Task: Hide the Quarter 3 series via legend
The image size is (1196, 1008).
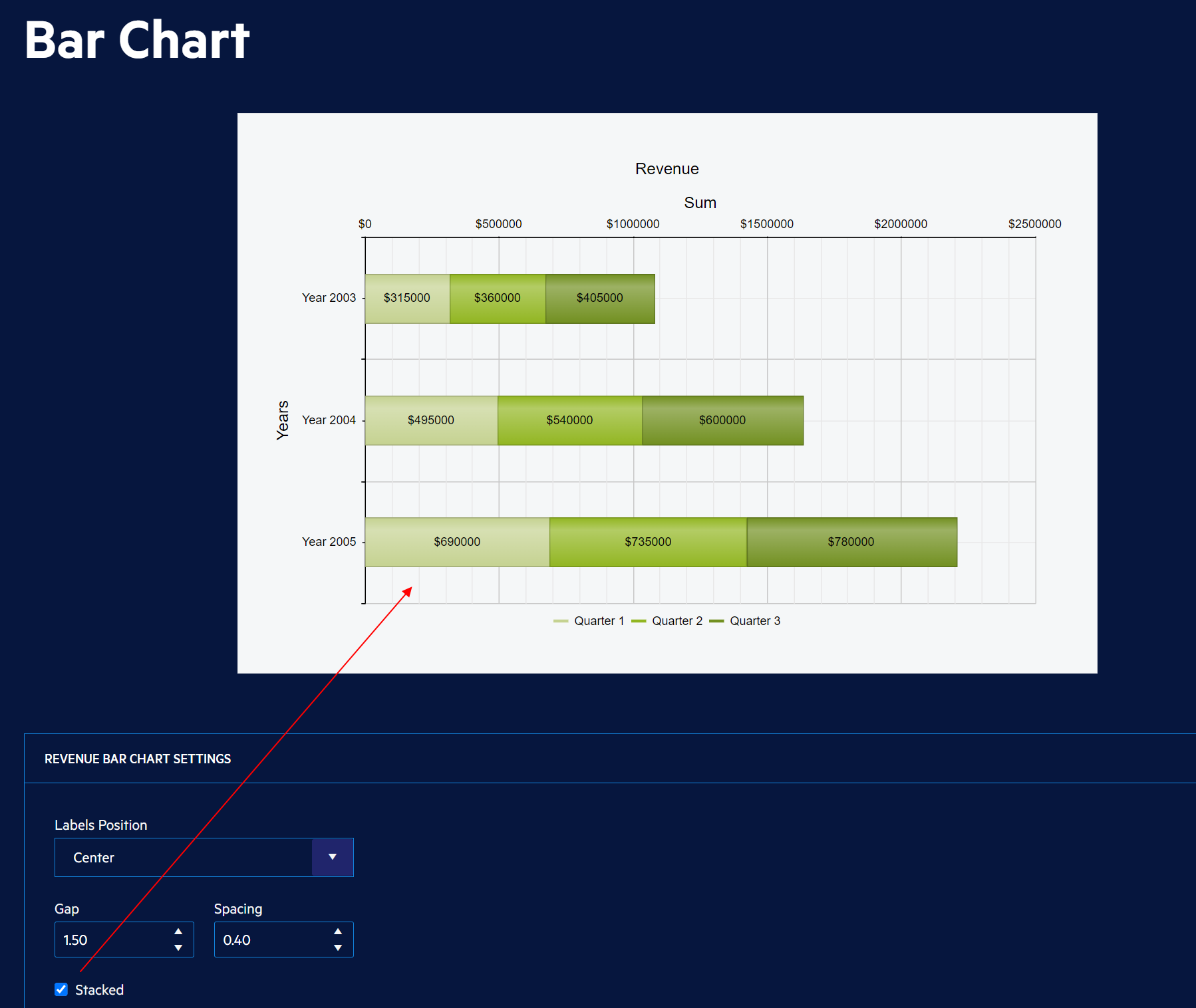Action: (x=756, y=620)
